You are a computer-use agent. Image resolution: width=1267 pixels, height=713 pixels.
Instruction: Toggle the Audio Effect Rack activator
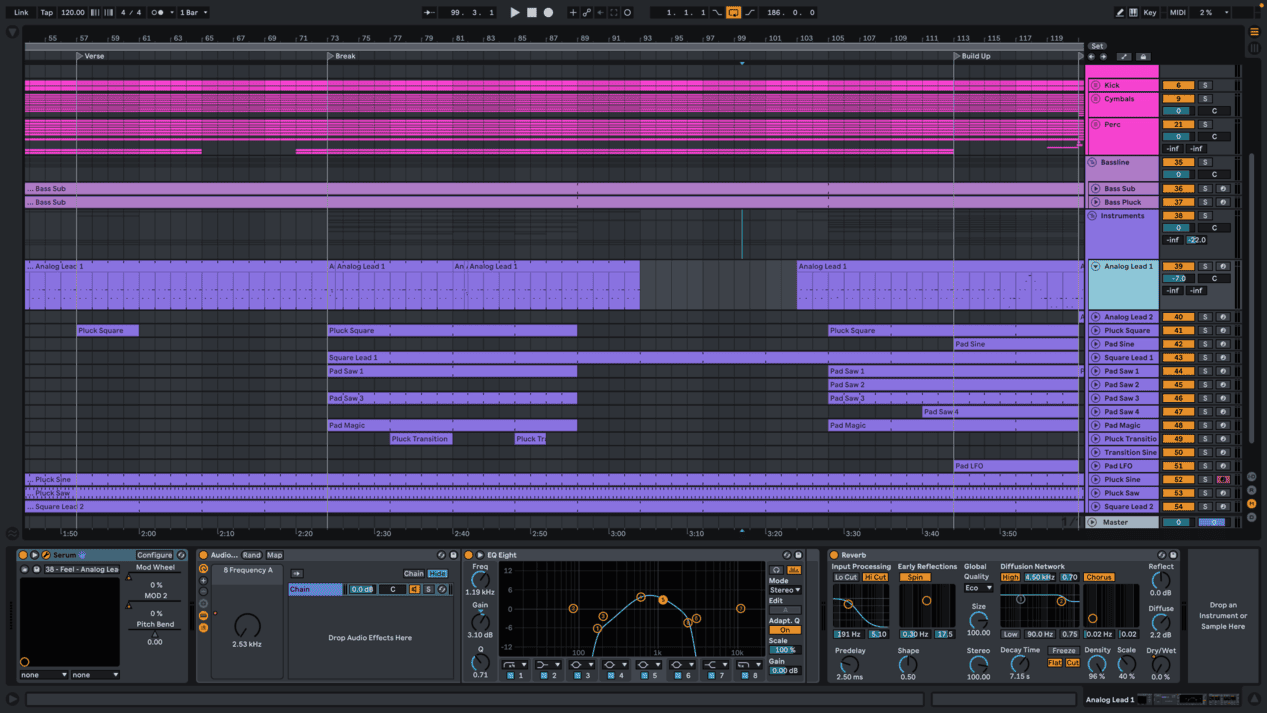click(x=203, y=555)
